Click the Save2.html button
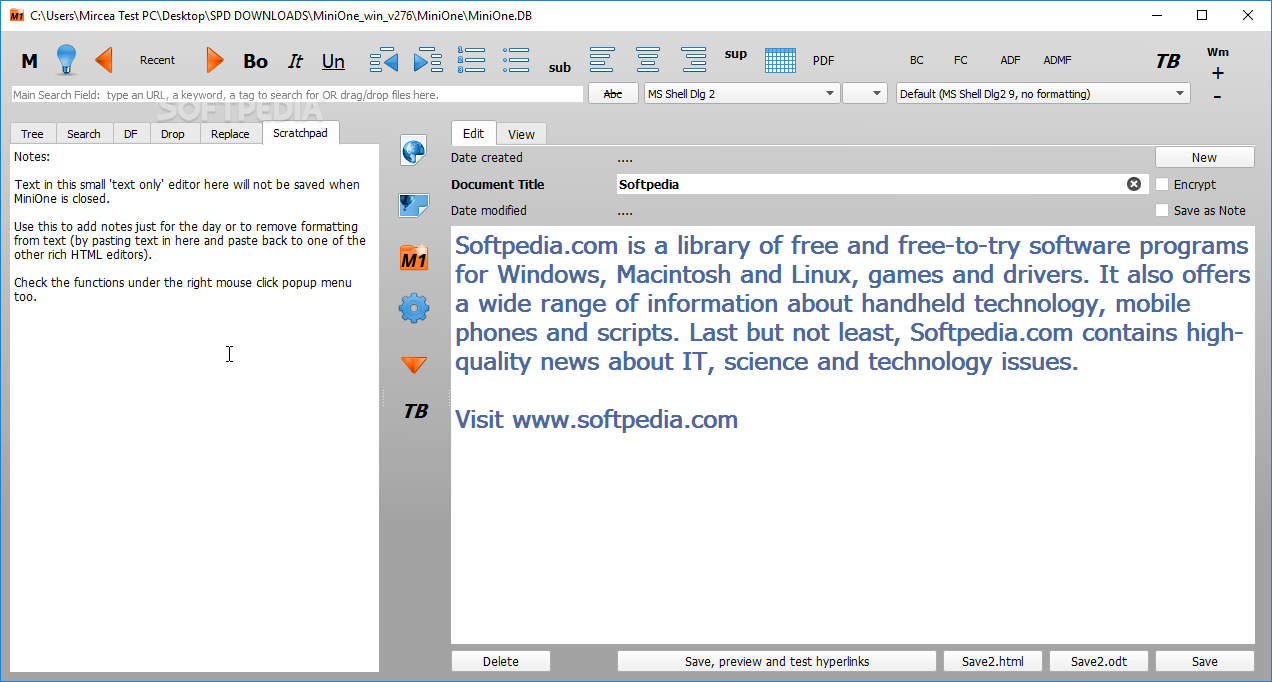The height and width of the screenshot is (682, 1272). (993, 661)
